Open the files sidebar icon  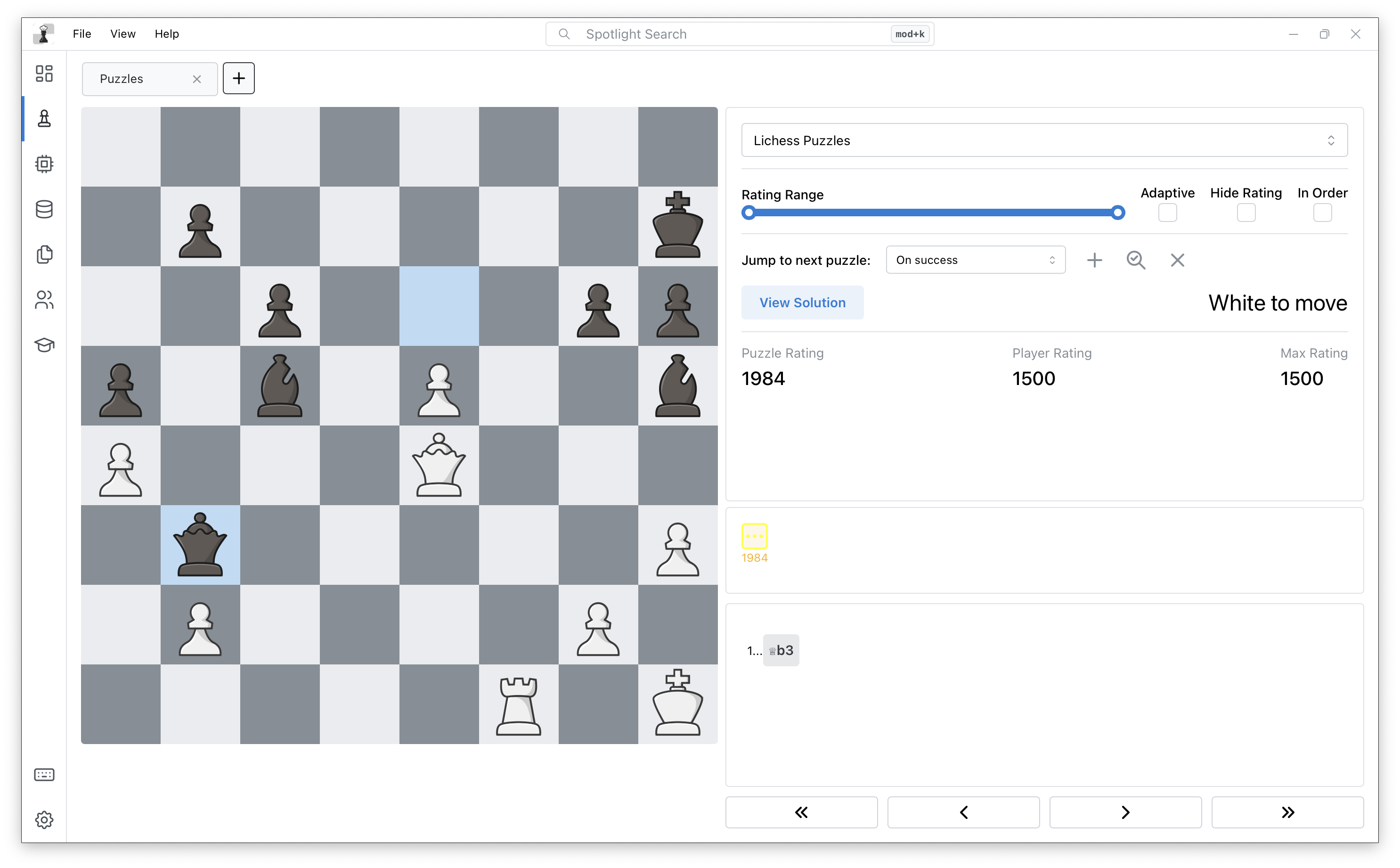pyautogui.click(x=44, y=255)
